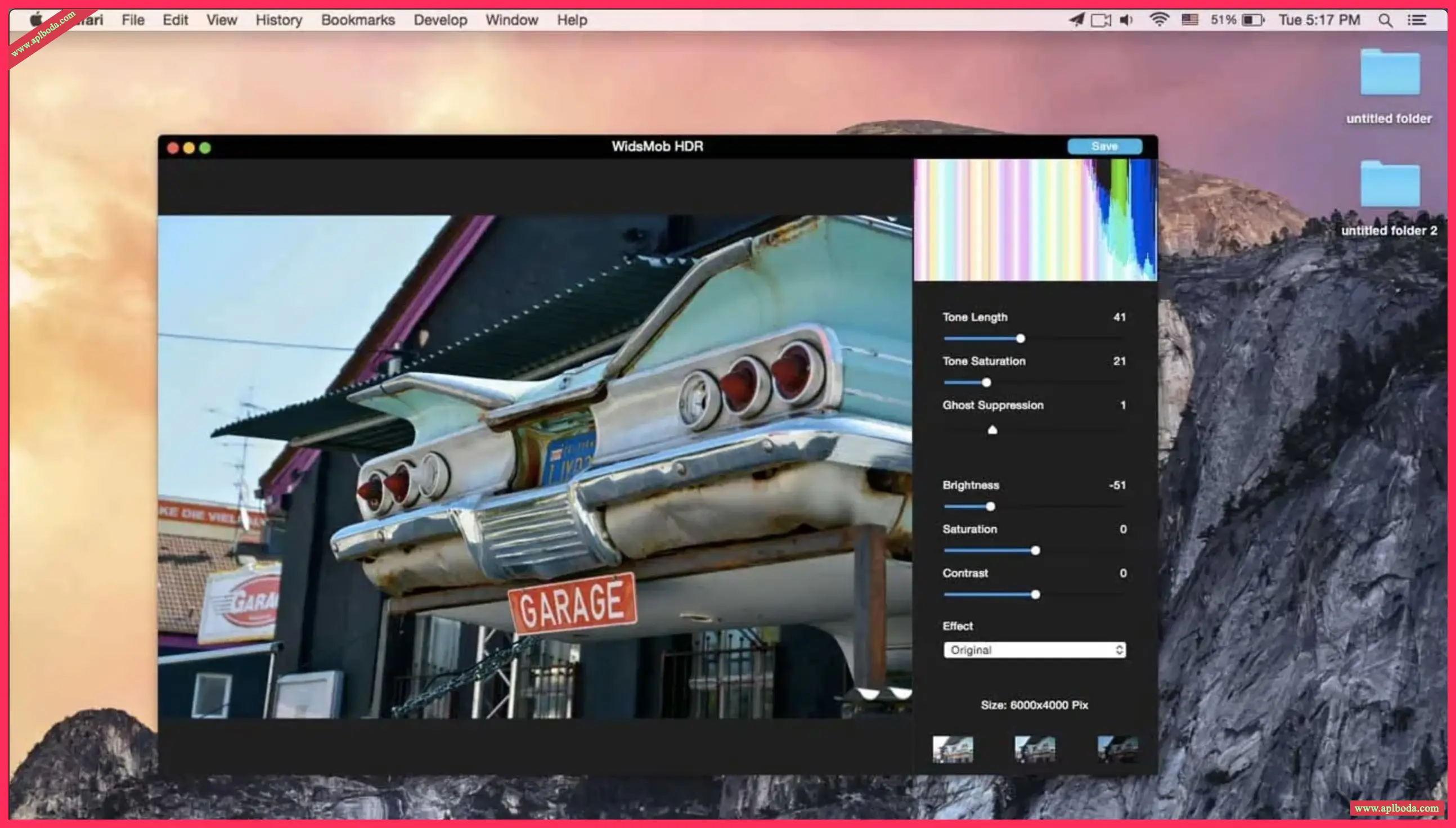The image size is (1456, 828).
Task: Click the Save button in WidsMob HDR
Action: 1104,147
